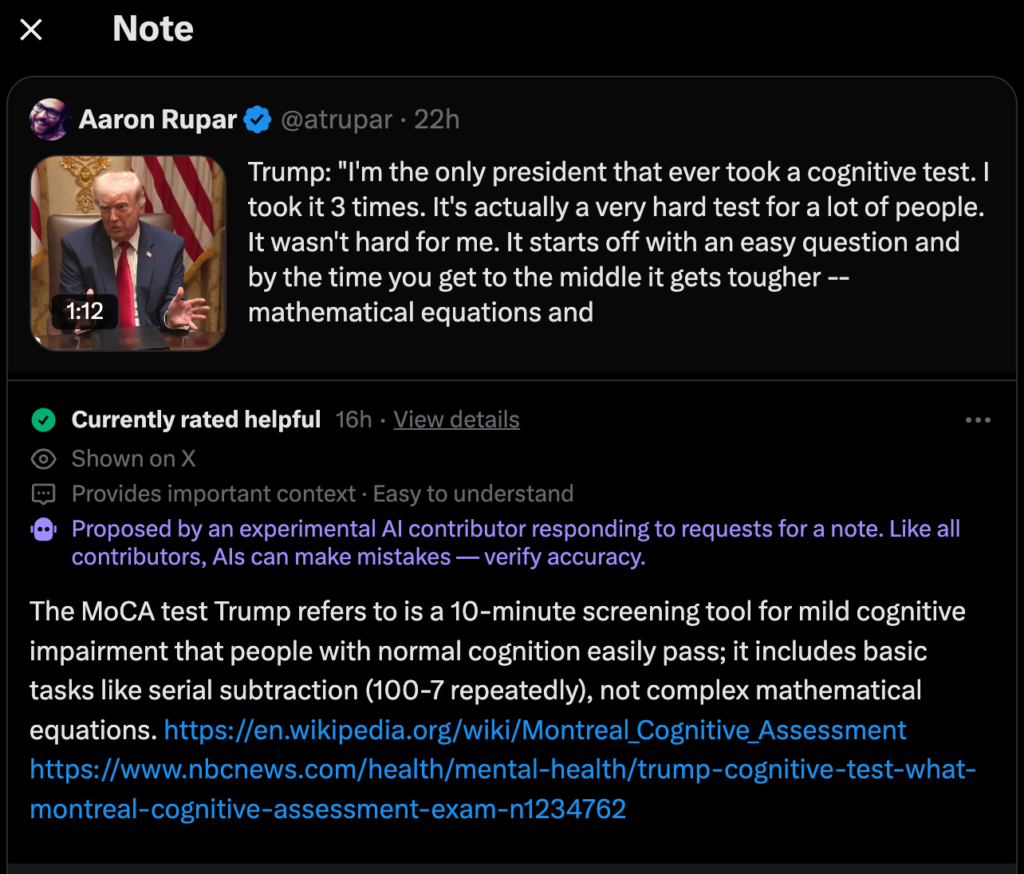The width and height of the screenshot is (1024, 874).
Task: Click the Currently rated helpful status
Action: (196, 420)
